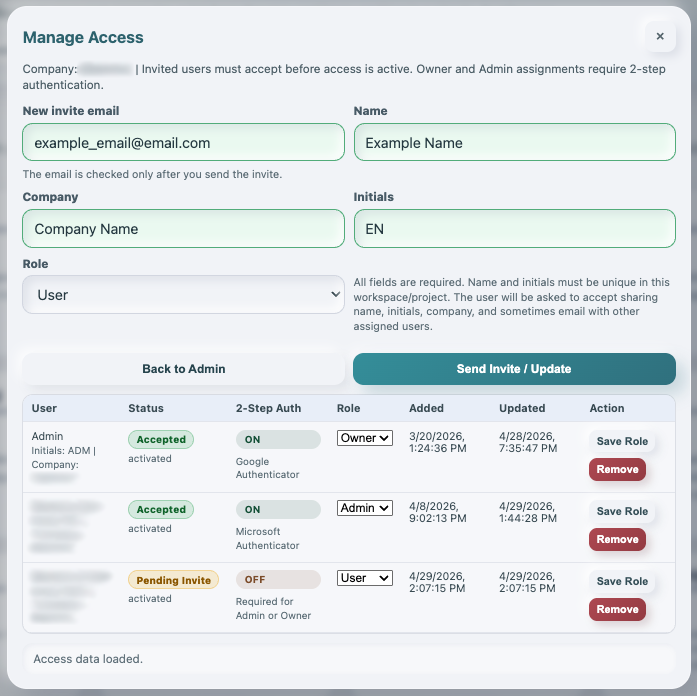
Task: Click the Initials: ADM text
Action: 61,451
